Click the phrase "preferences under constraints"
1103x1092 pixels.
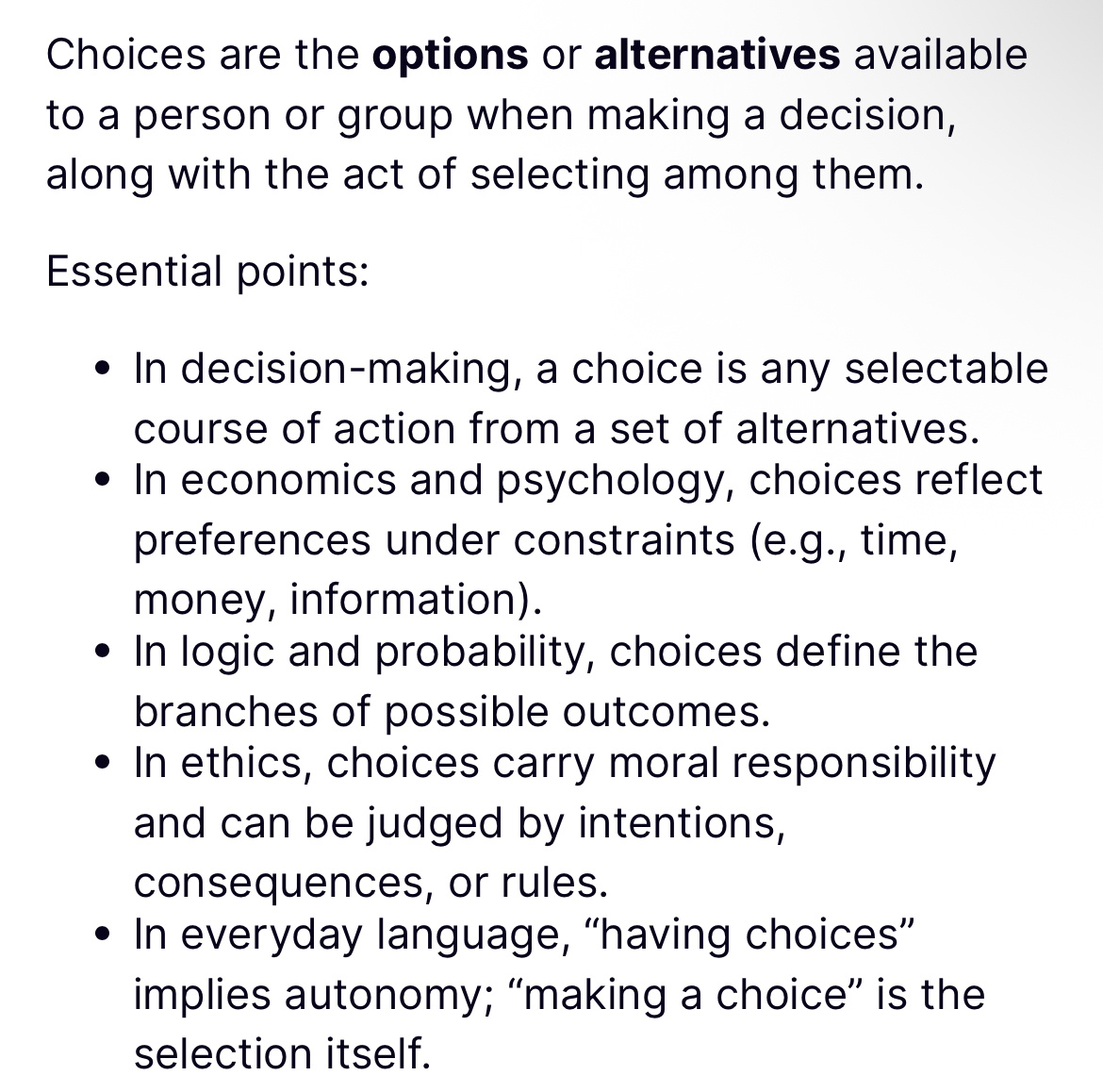click(434, 540)
